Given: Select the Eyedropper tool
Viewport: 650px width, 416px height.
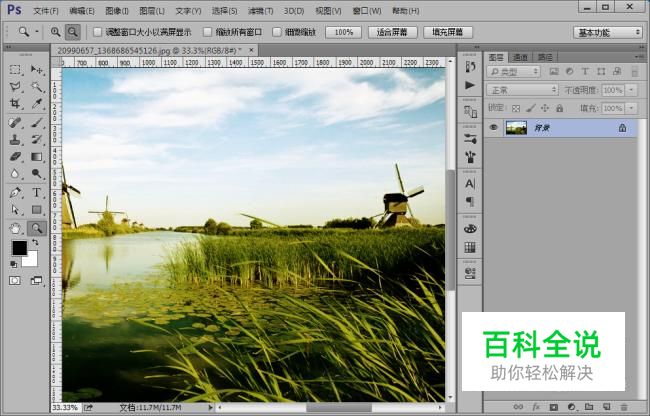Looking at the screenshot, I should [36, 104].
